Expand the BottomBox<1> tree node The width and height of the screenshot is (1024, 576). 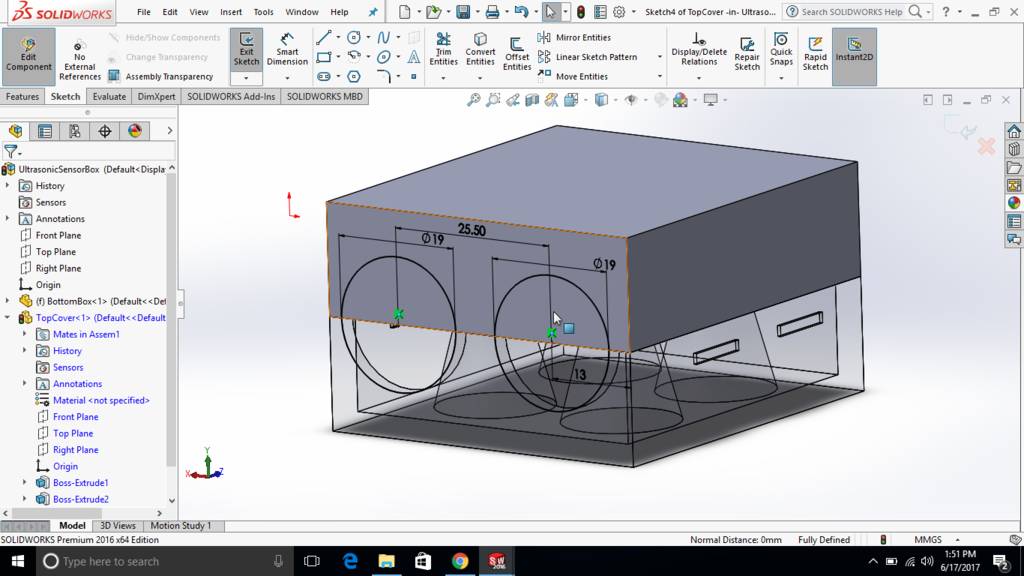[8, 301]
